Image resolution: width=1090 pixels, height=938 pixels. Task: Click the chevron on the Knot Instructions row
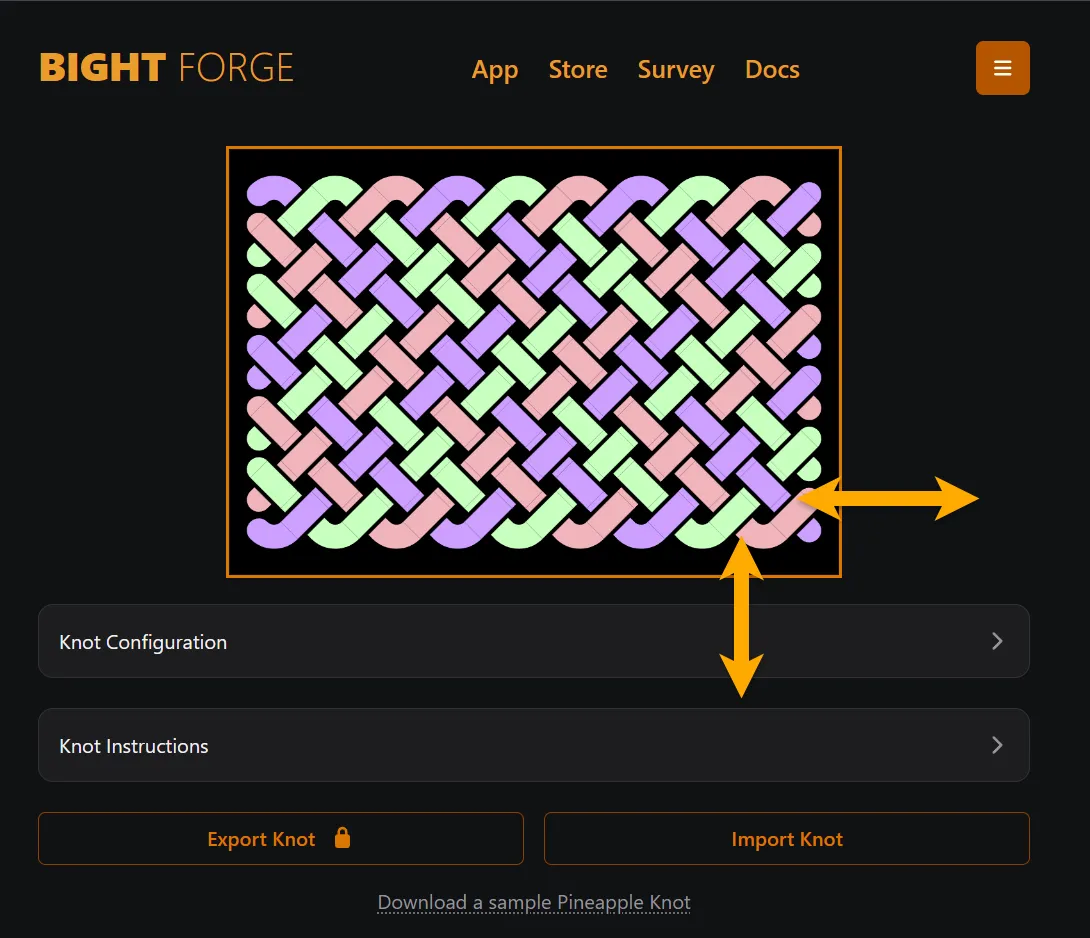click(x=996, y=745)
